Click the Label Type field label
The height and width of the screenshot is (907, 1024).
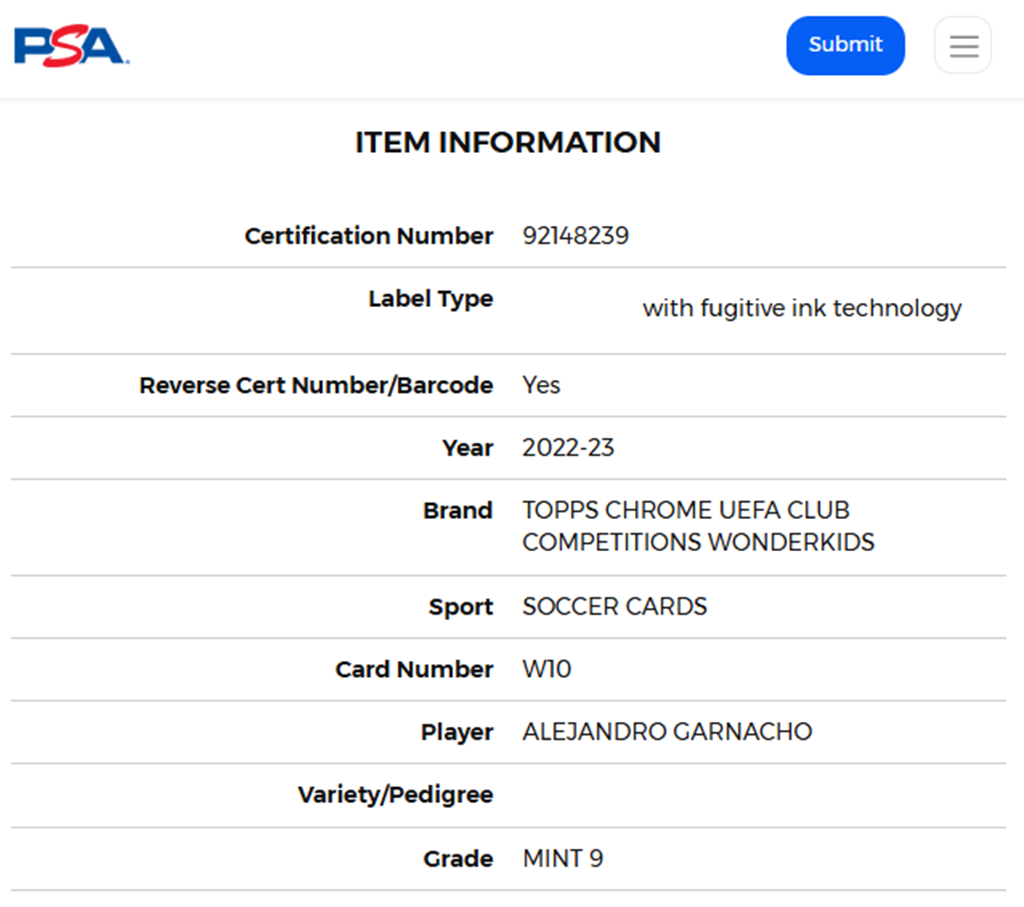point(430,299)
